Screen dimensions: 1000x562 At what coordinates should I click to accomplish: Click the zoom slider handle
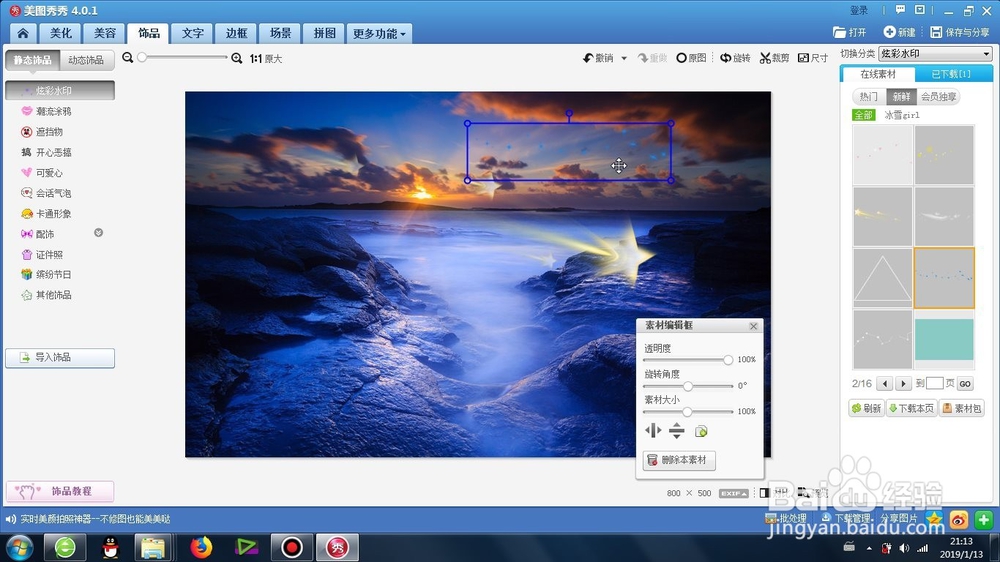click(142, 57)
